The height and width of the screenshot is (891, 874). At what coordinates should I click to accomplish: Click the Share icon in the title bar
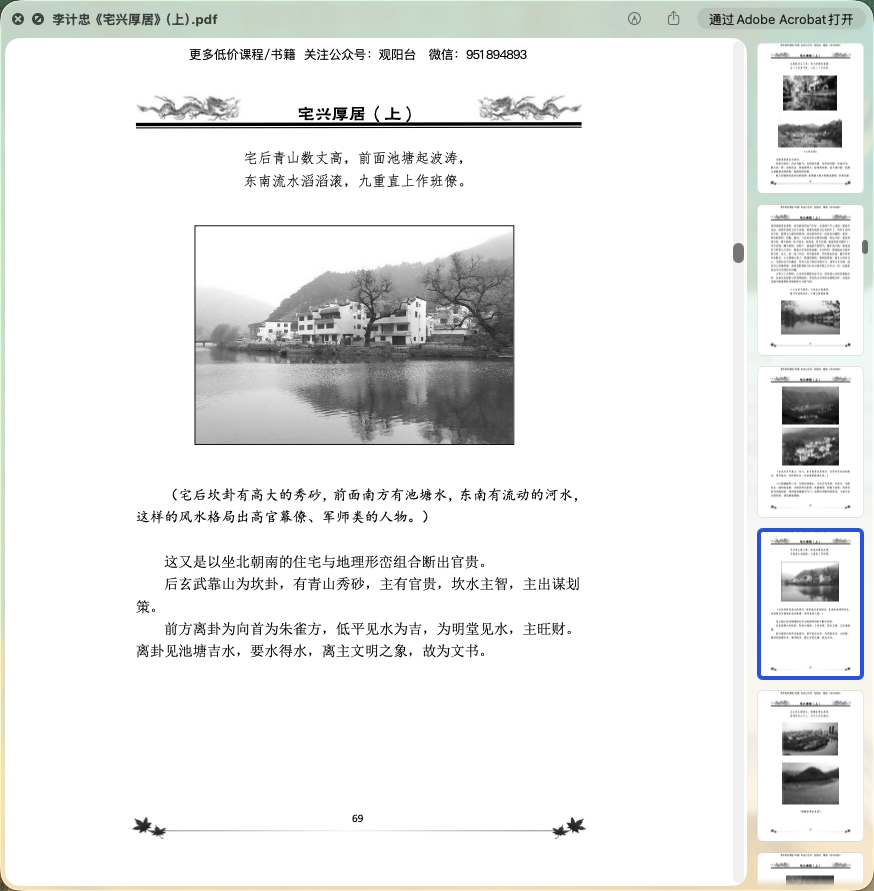(674, 19)
